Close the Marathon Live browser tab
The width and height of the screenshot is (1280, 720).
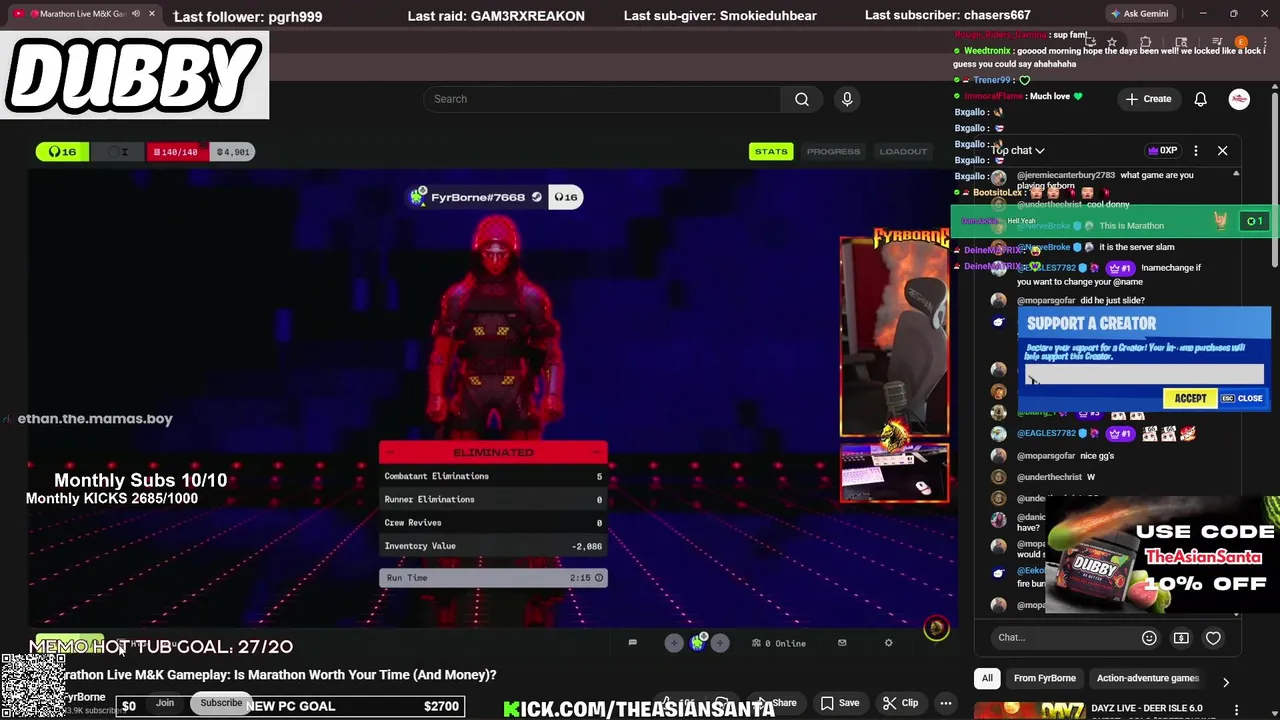coord(152,14)
